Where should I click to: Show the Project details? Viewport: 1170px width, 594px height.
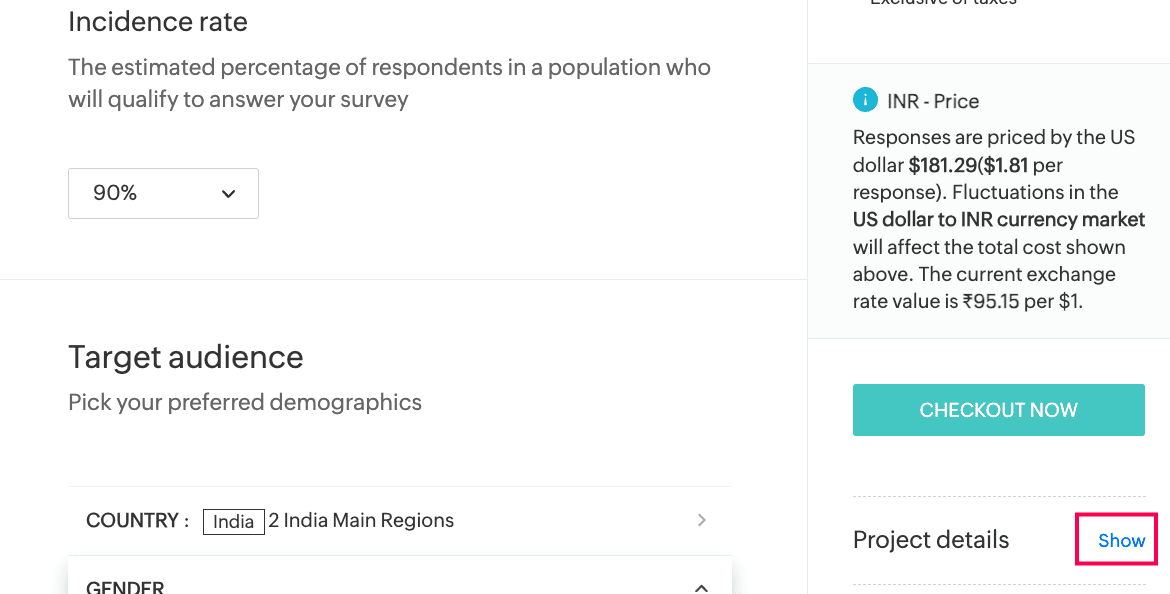[x=1121, y=540]
